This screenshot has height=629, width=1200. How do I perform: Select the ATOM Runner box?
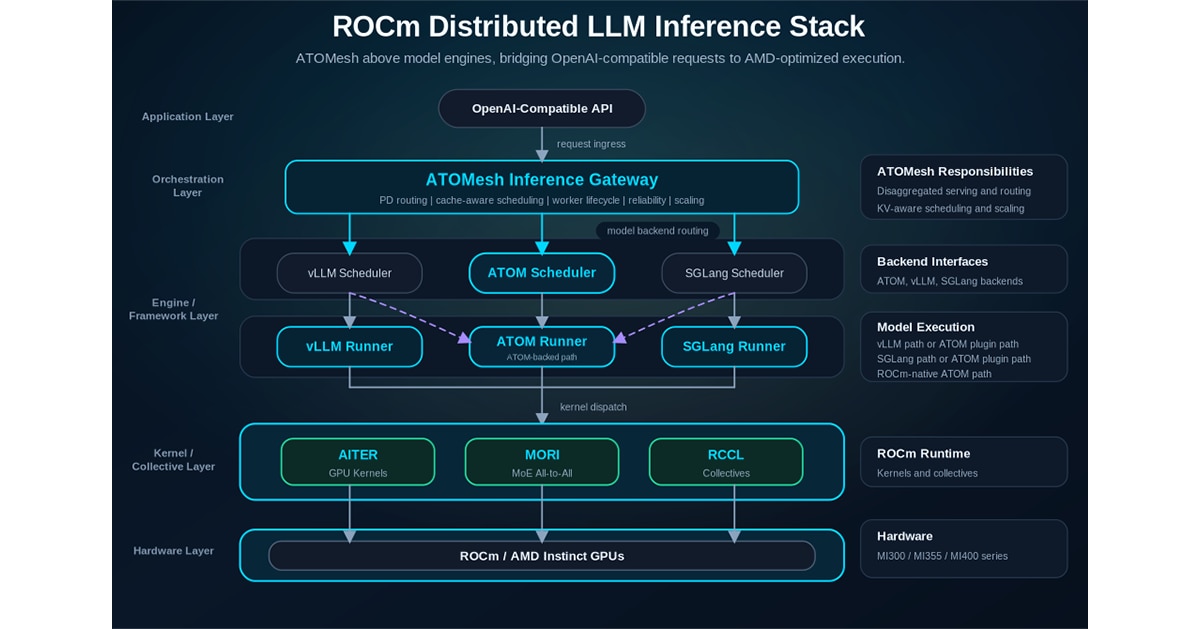pos(542,346)
